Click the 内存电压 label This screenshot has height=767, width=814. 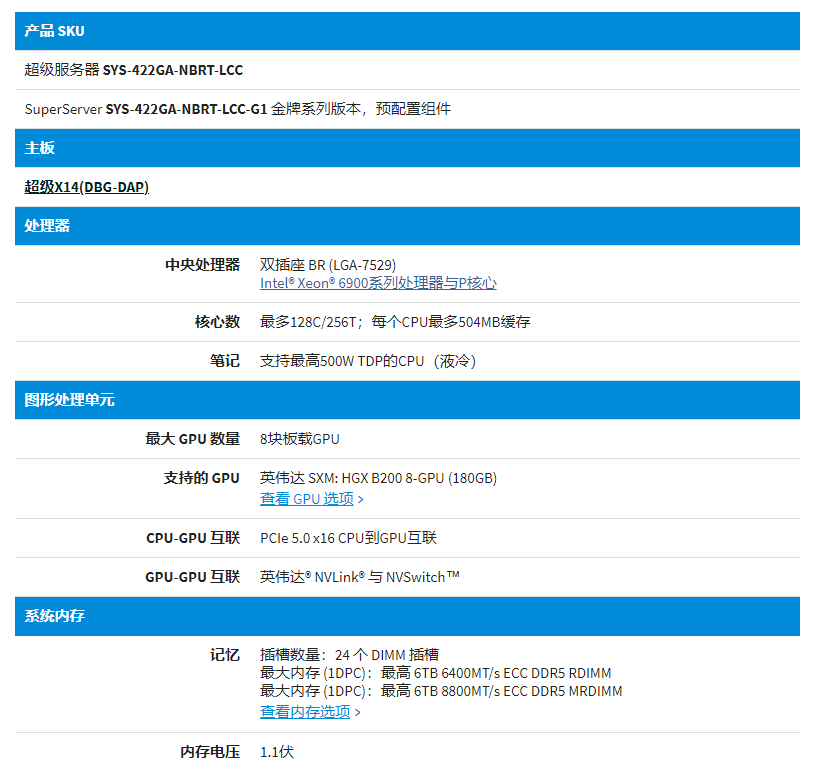coord(210,752)
